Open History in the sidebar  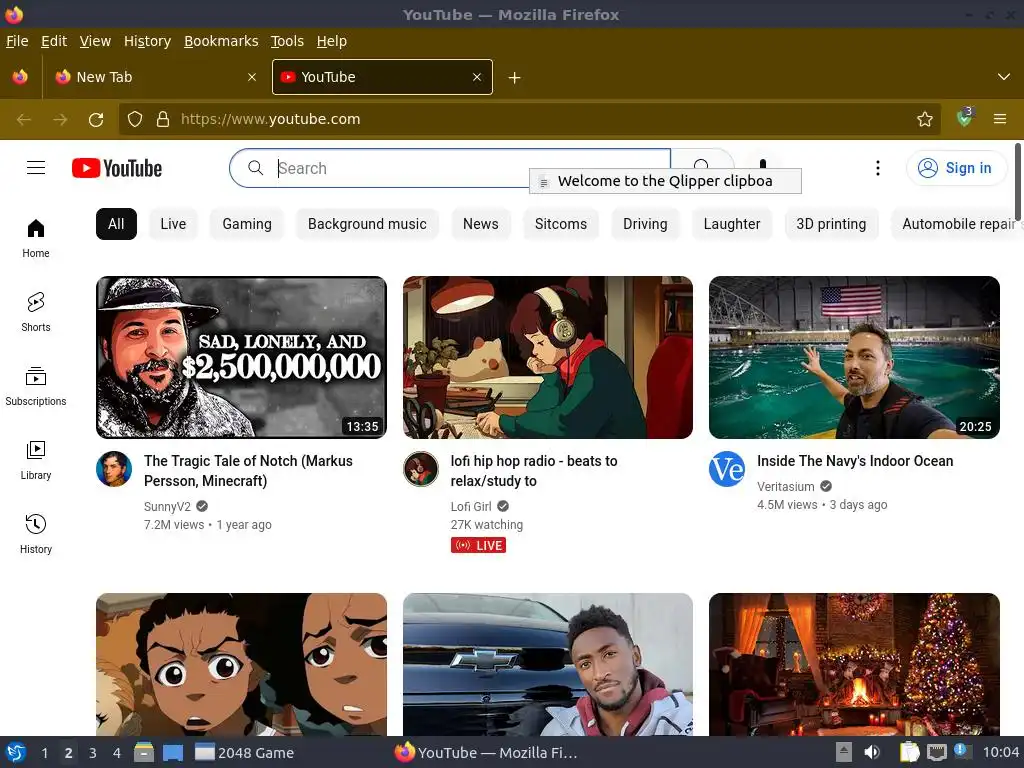click(36, 534)
